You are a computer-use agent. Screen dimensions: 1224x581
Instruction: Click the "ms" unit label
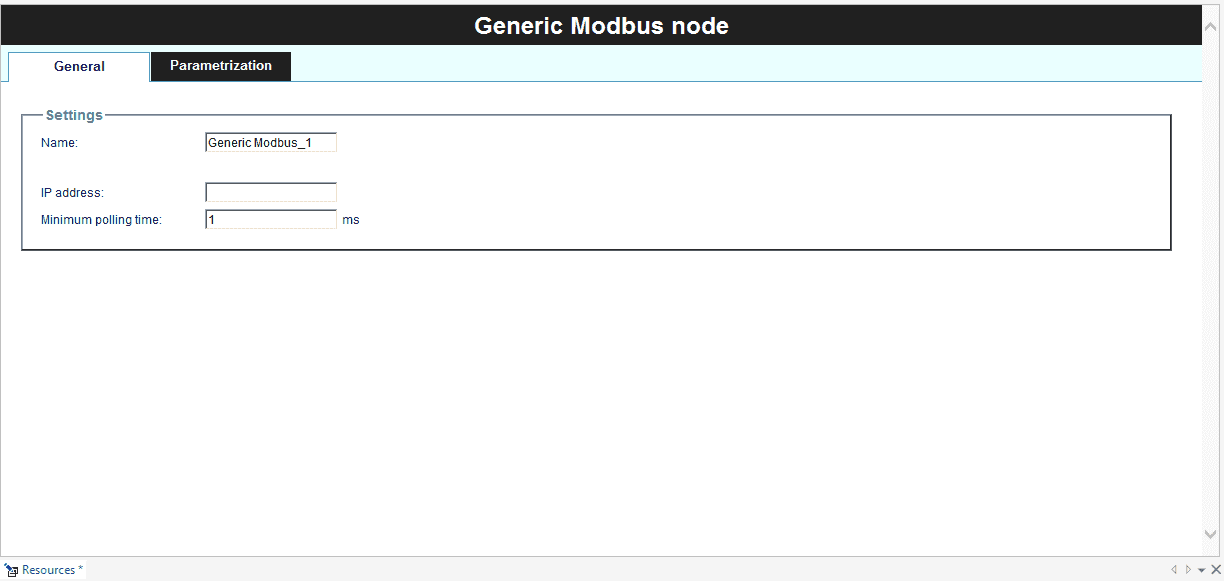click(350, 220)
